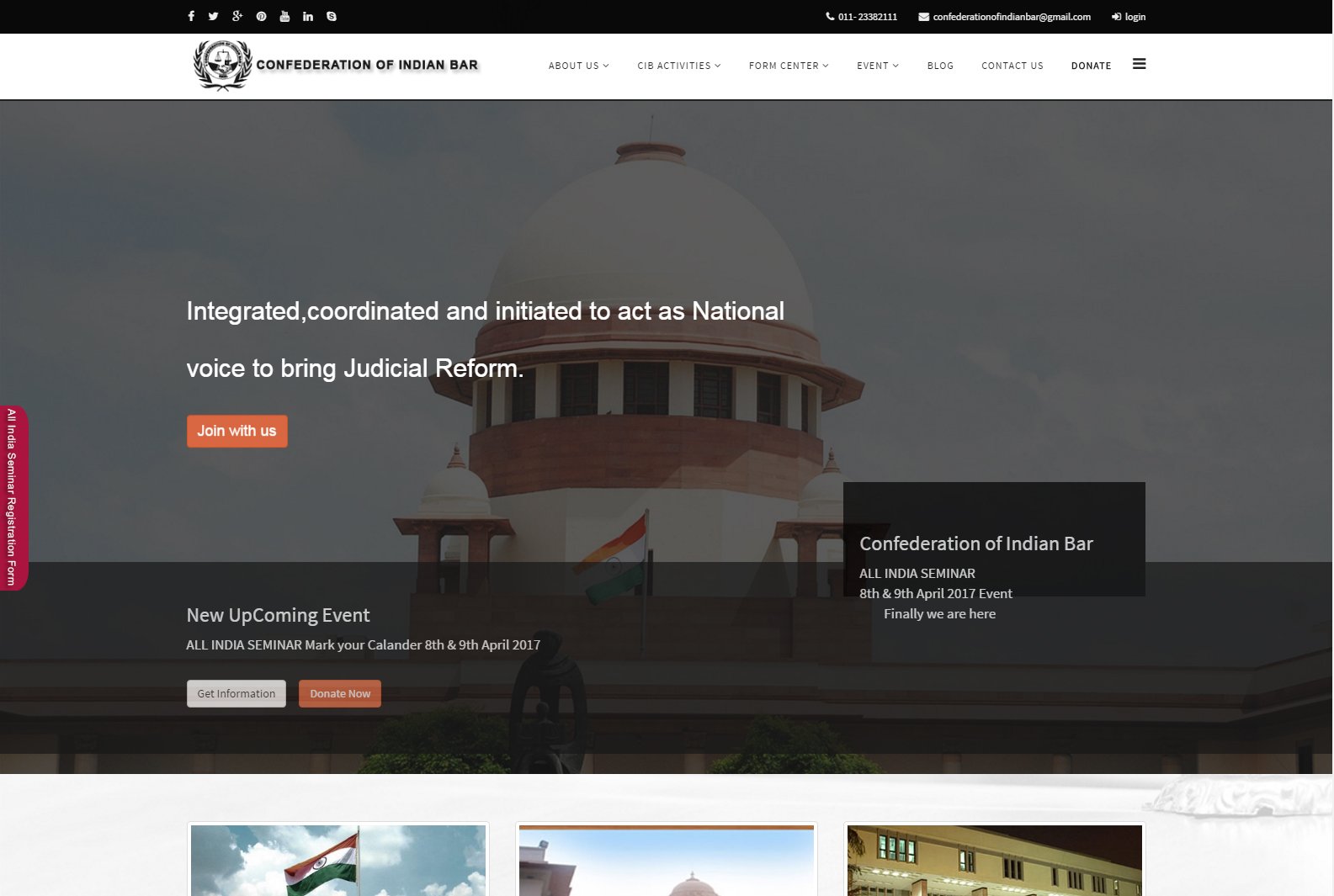Open the Skype icon

click(332, 16)
